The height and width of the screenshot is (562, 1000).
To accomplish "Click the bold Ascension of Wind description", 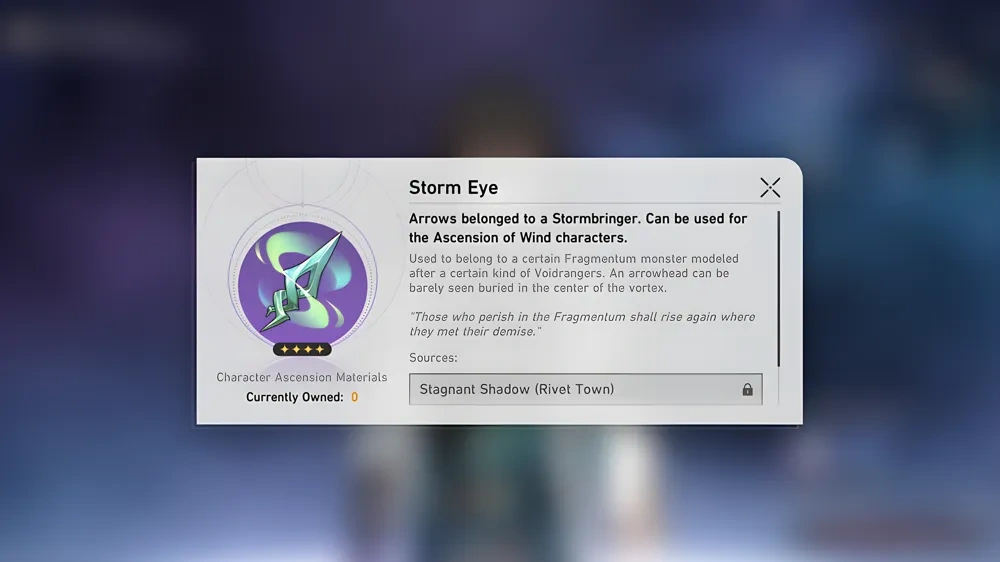I will click(578, 228).
